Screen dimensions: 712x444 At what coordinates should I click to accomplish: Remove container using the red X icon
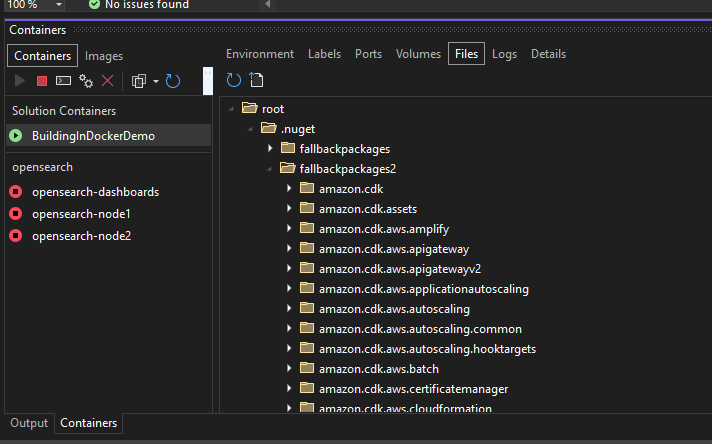click(x=108, y=81)
